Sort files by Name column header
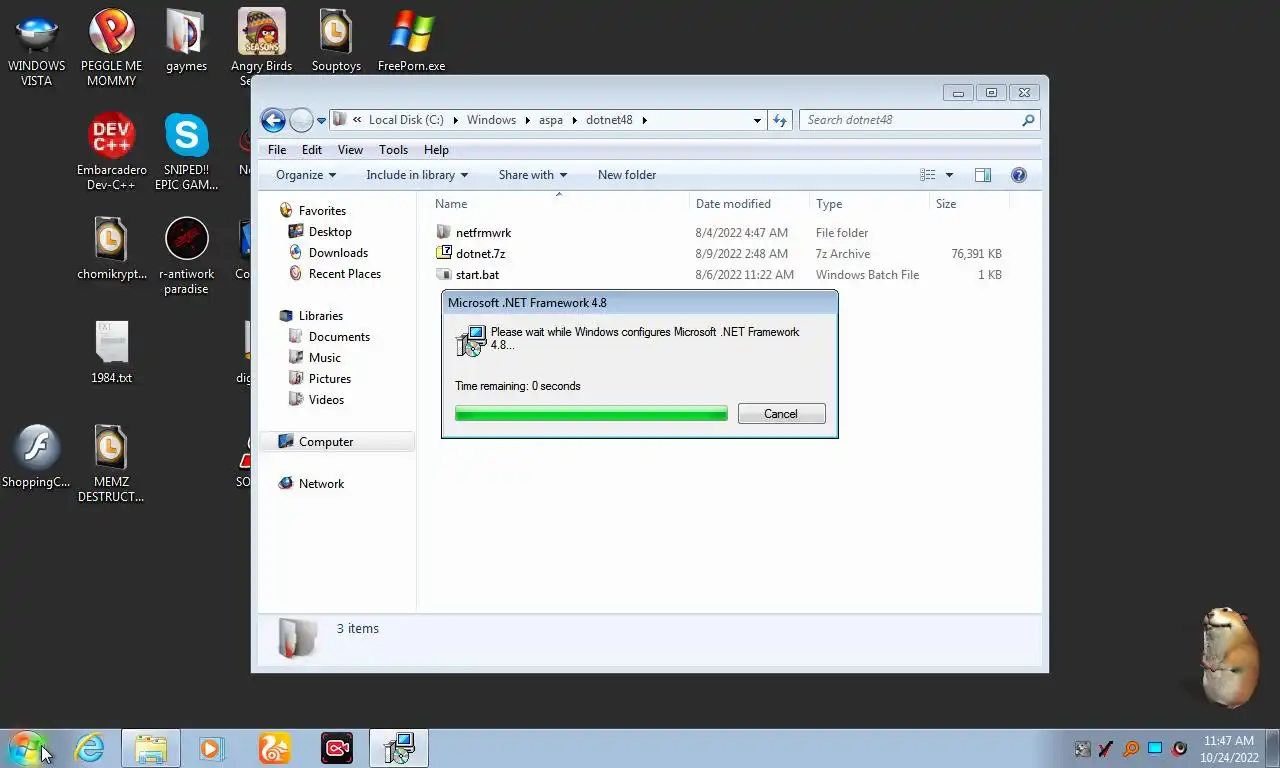 pos(559,204)
